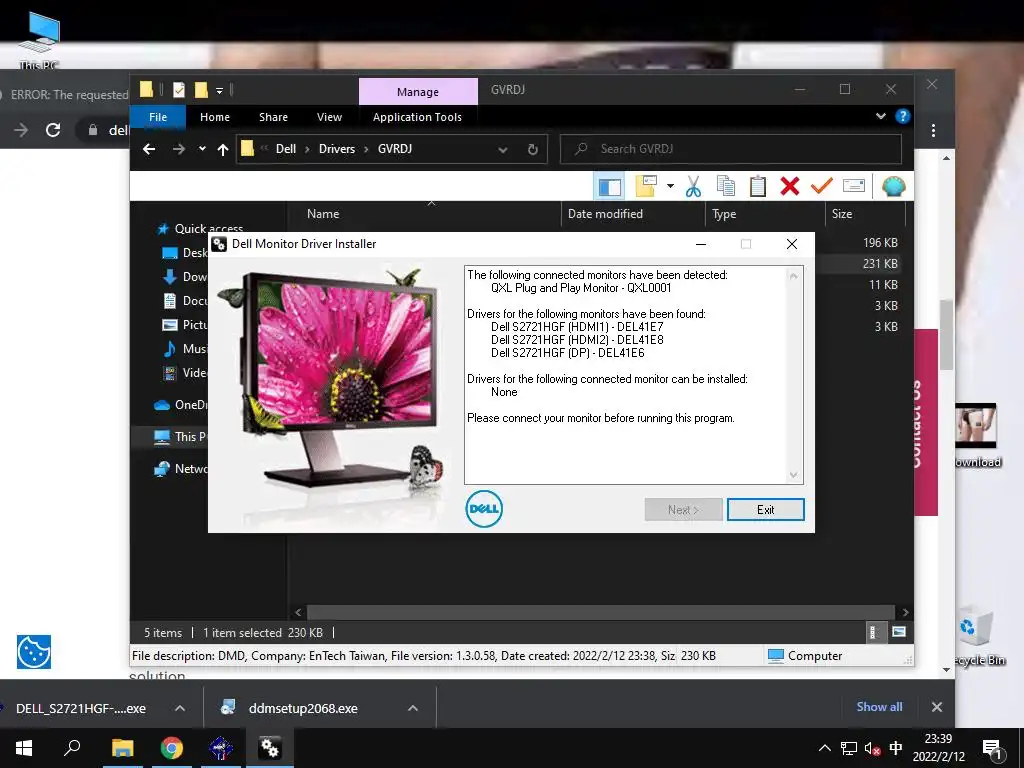
Task: Sort by the Size column header
Action: [x=842, y=214]
